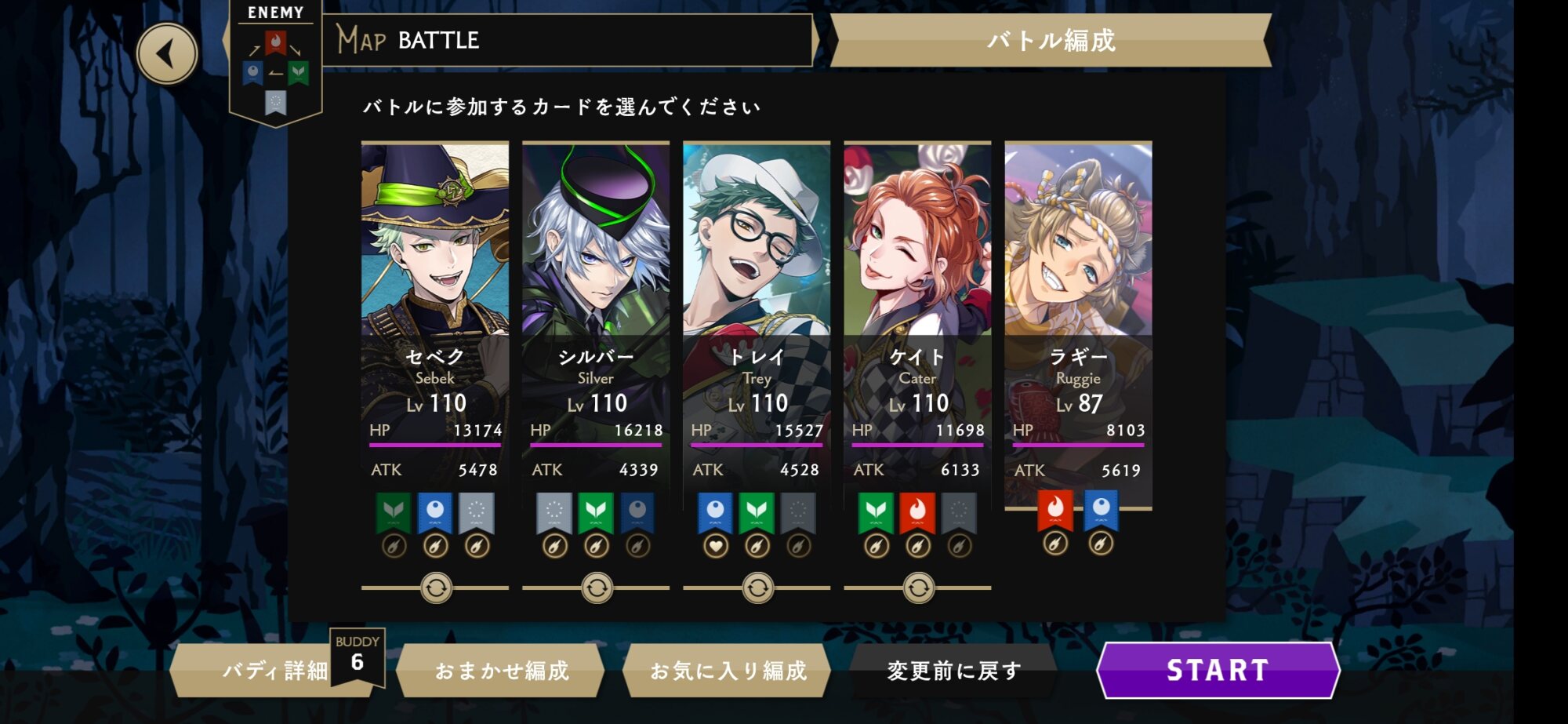Click the swap icon under Silver

597,588
